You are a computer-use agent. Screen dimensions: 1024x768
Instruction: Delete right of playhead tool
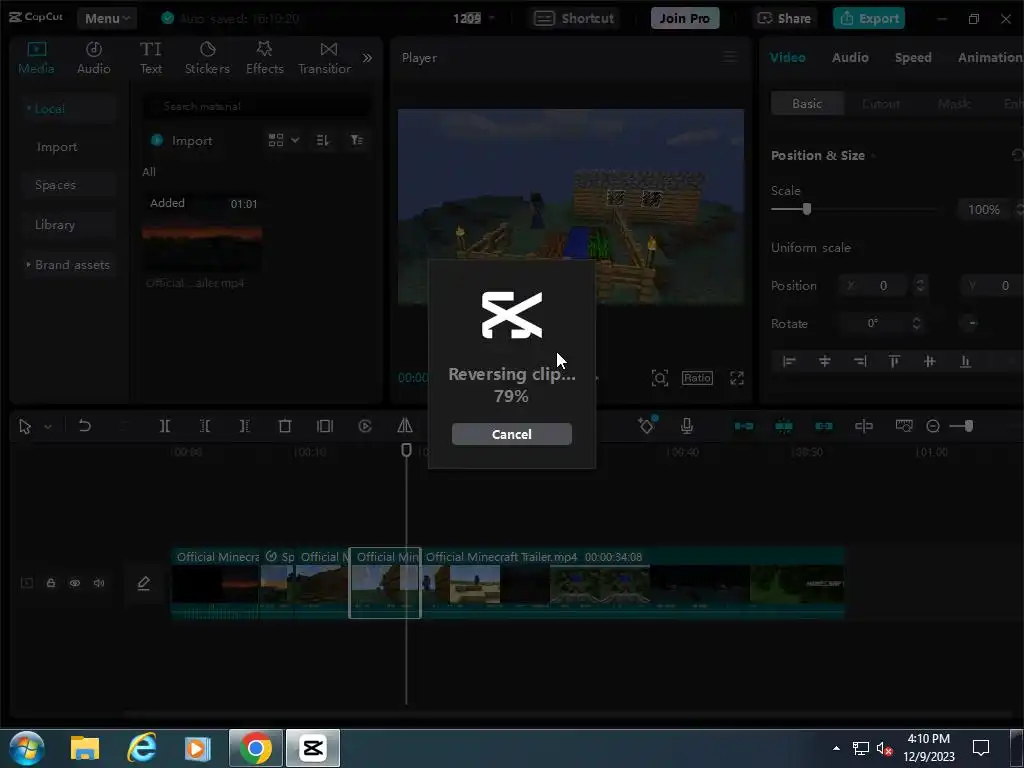(244, 426)
